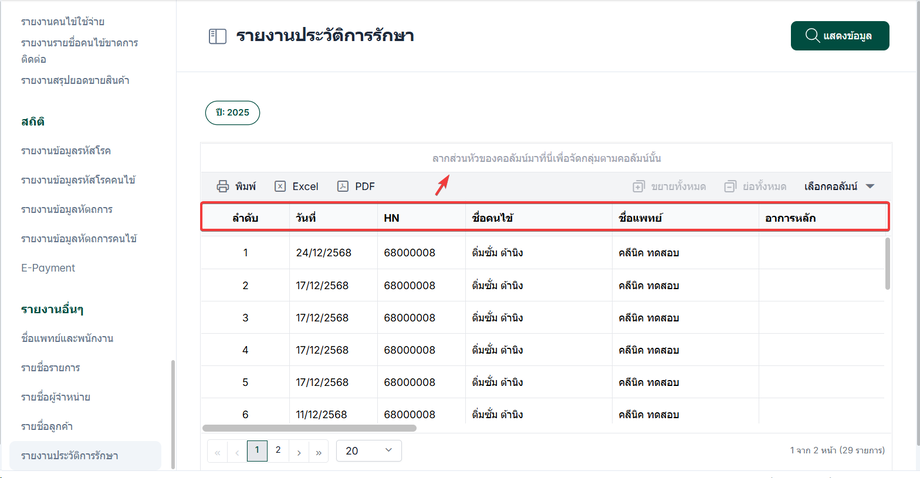The height and width of the screenshot is (478, 920).
Task: Sort by the ชื่อคนไข้ column header
Action: pyautogui.click(x=539, y=218)
